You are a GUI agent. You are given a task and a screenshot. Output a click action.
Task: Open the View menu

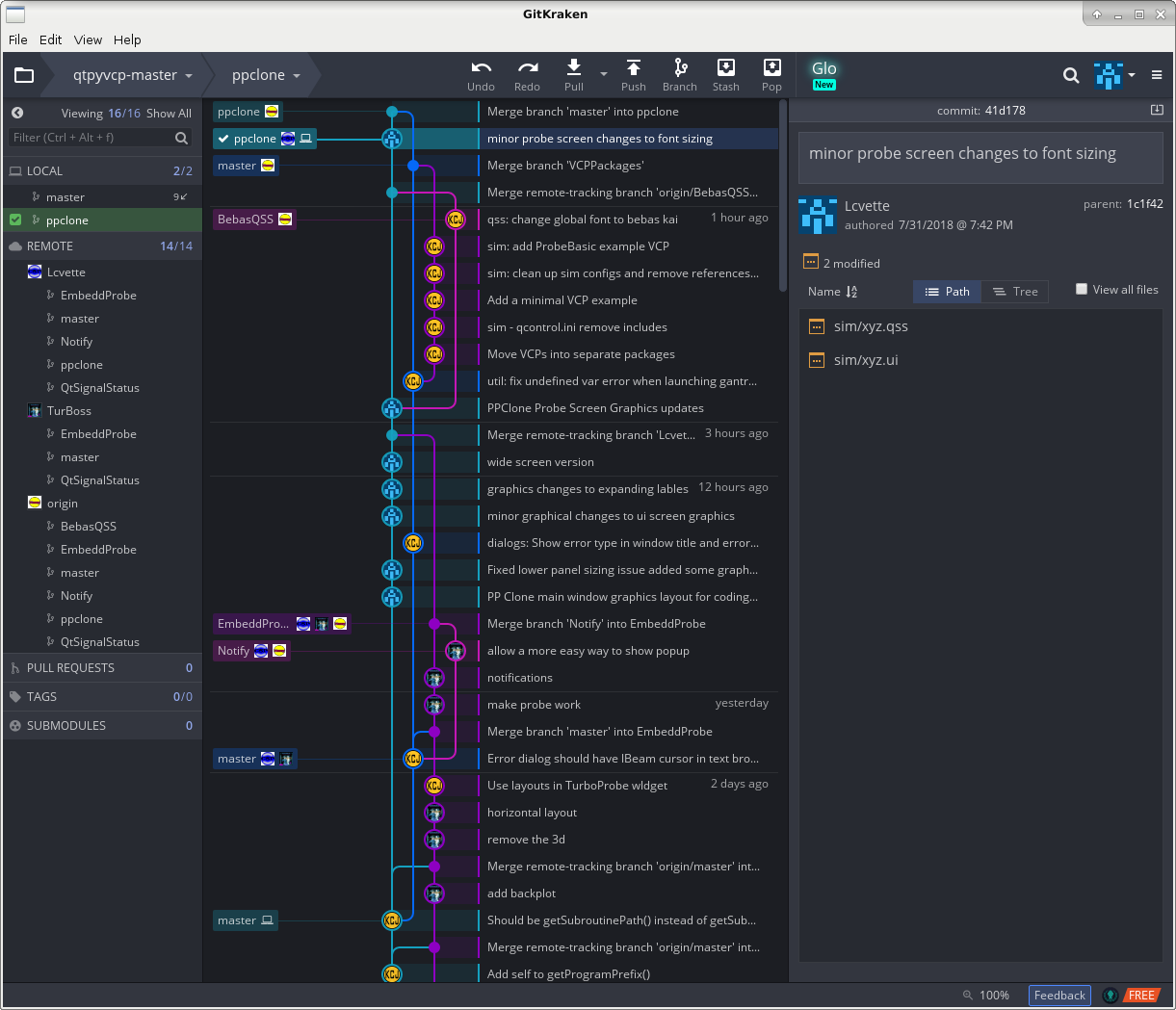(x=88, y=39)
